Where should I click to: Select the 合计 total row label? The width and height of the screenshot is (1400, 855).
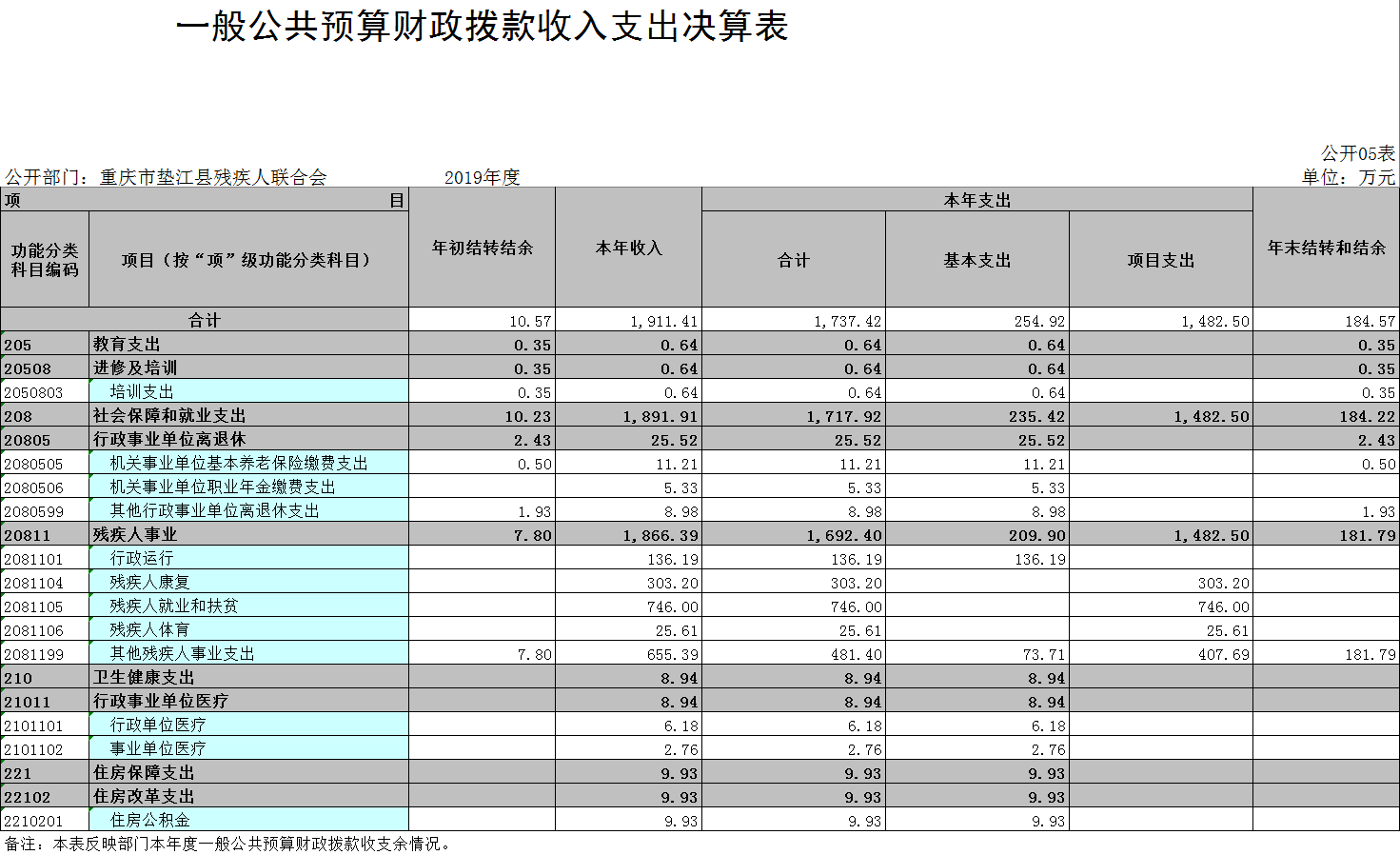tap(205, 320)
